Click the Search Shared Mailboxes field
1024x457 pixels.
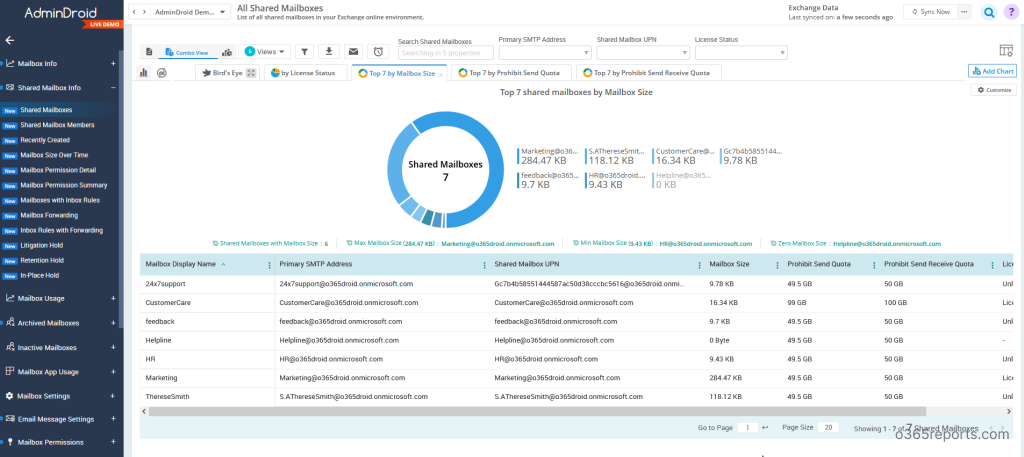[x=445, y=53]
